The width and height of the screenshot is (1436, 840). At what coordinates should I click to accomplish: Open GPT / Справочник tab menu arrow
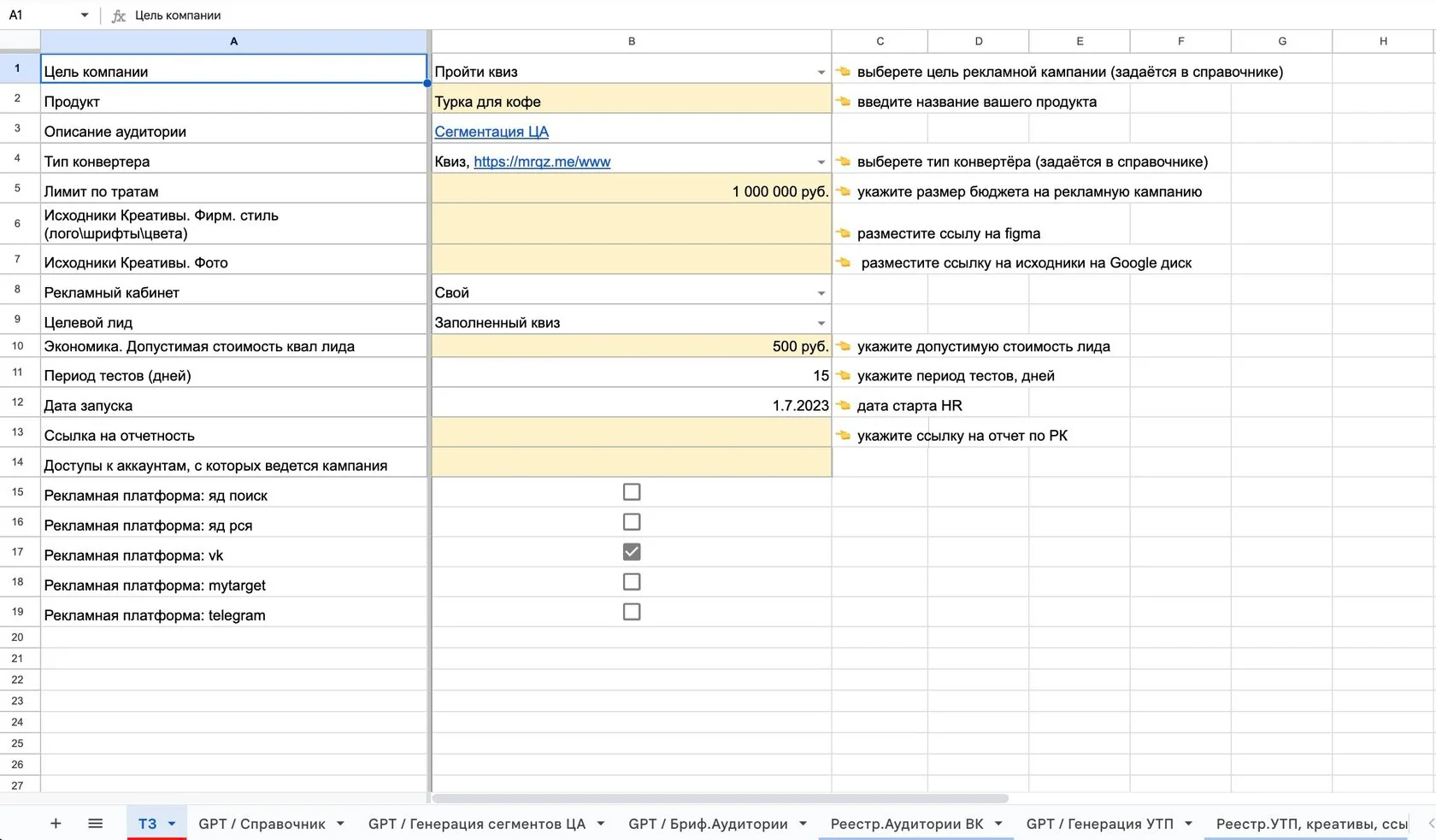point(340,824)
